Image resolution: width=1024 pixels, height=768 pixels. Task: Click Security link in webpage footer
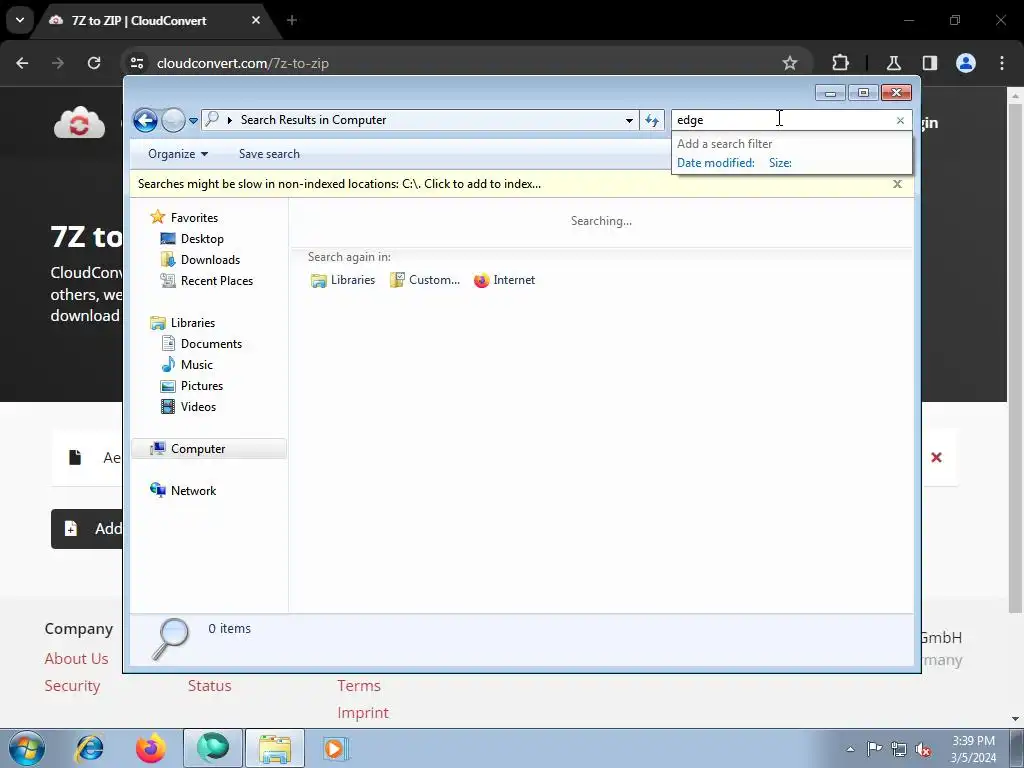72,686
